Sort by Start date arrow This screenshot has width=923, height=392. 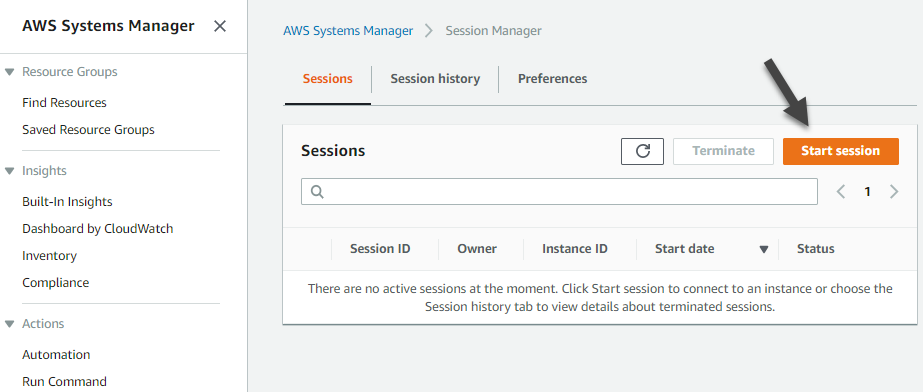point(764,250)
